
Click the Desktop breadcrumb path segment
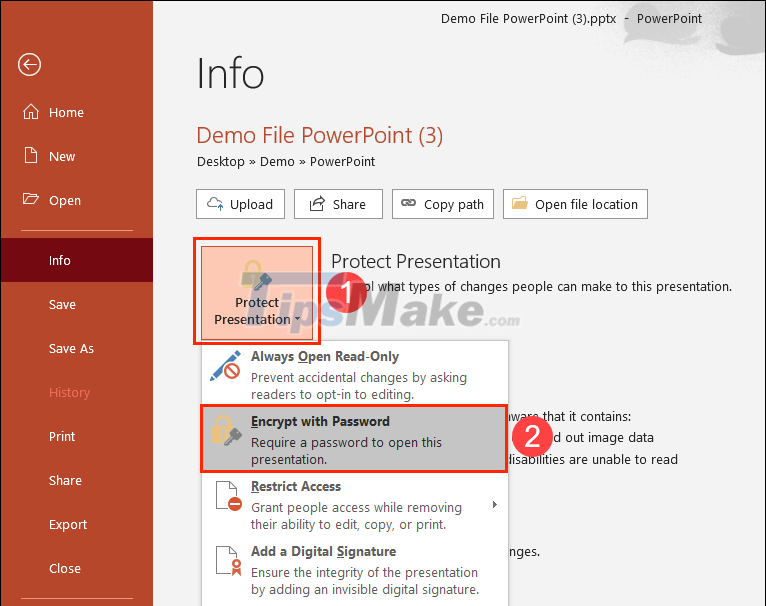(x=221, y=162)
